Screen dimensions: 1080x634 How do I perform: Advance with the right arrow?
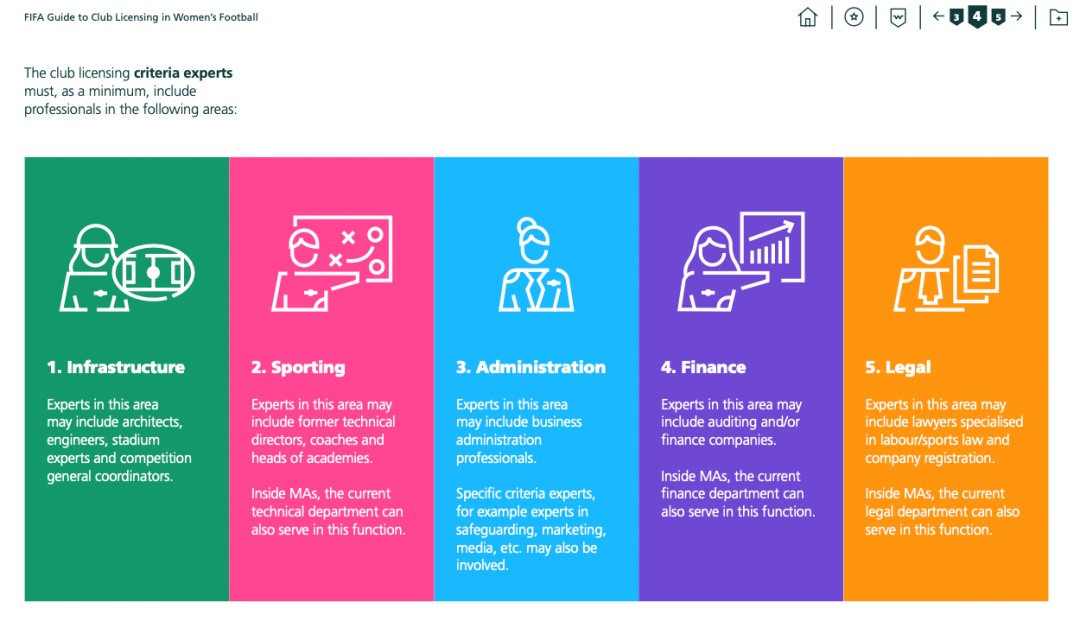click(x=1017, y=16)
